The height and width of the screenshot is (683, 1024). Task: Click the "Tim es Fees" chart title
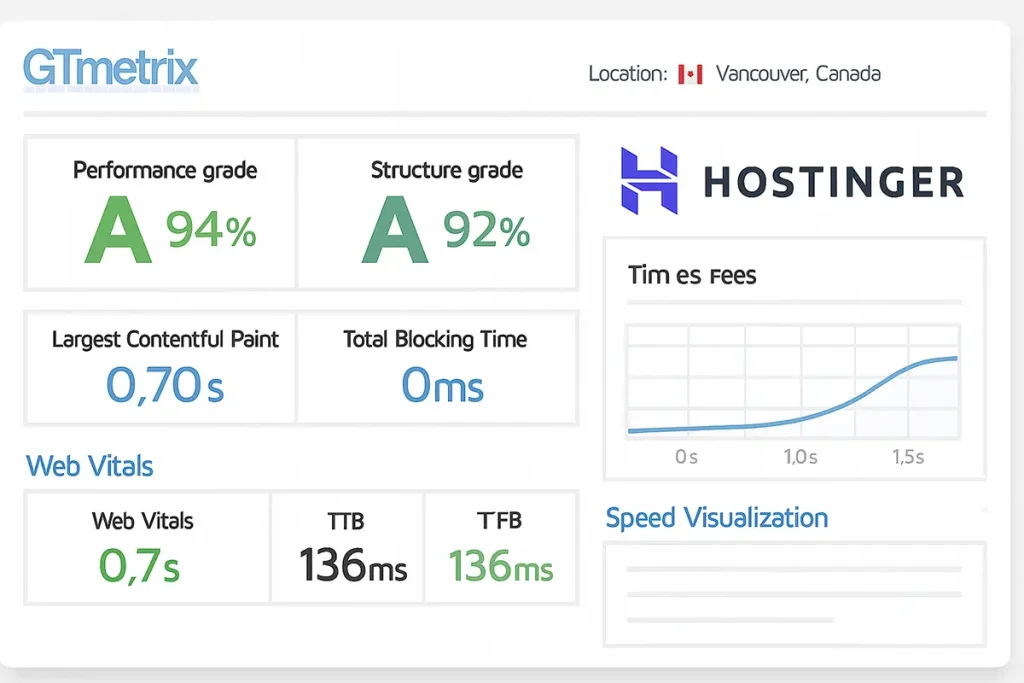point(692,276)
